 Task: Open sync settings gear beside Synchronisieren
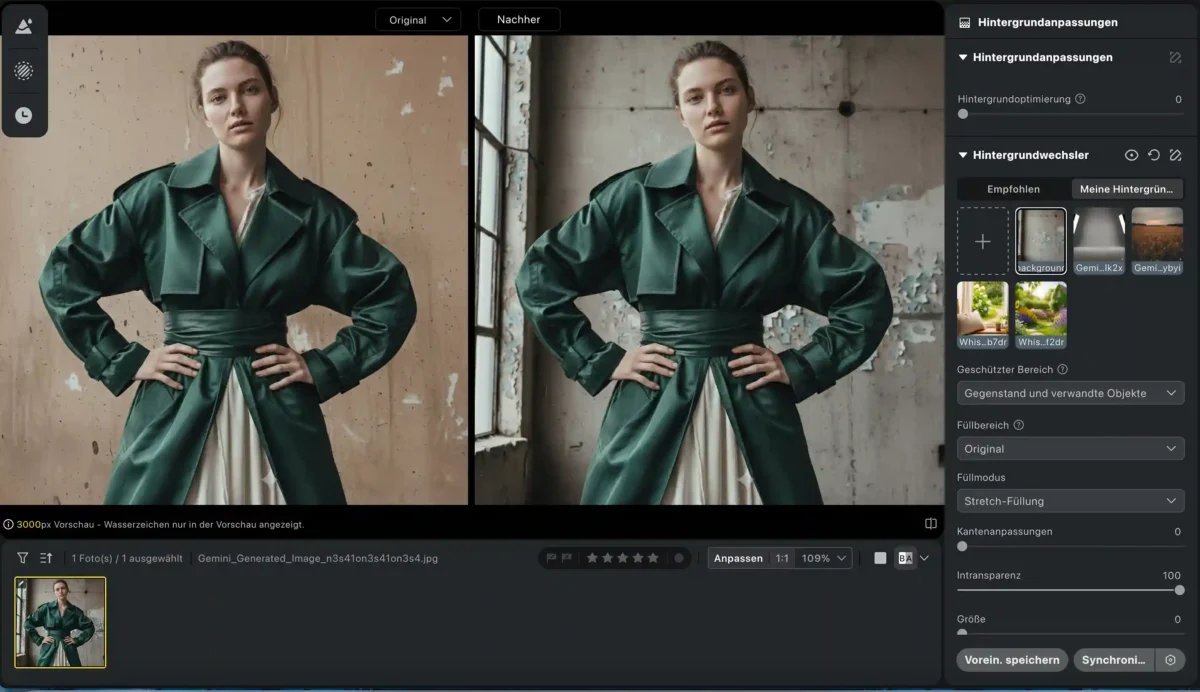pyautogui.click(x=1170, y=660)
